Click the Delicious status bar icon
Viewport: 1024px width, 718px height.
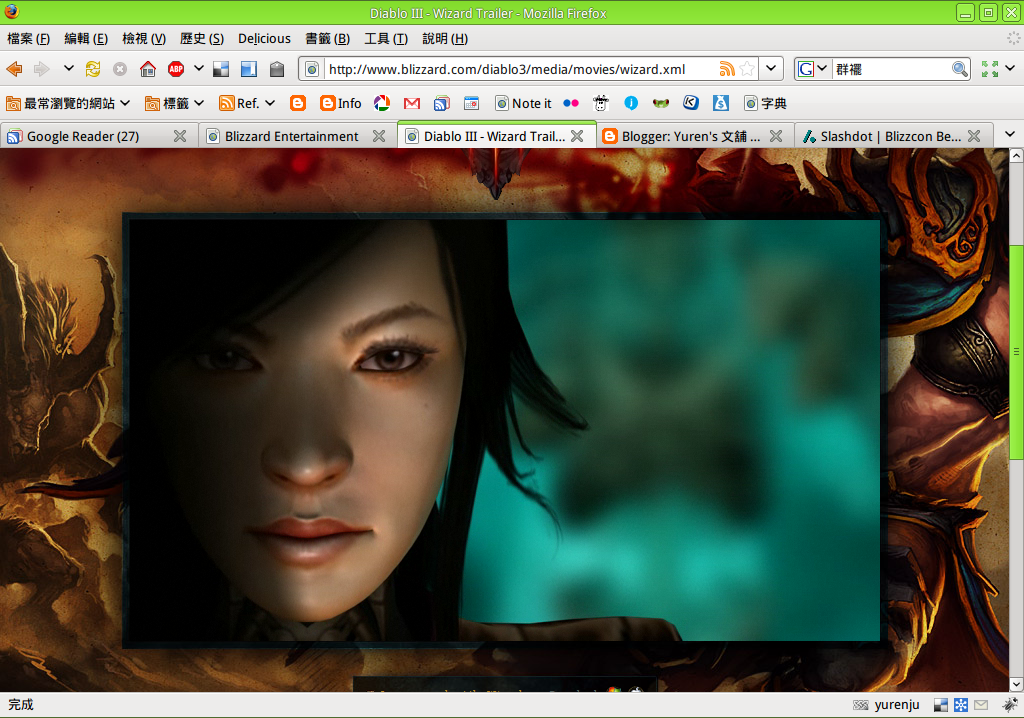click(x=940, y=705)
